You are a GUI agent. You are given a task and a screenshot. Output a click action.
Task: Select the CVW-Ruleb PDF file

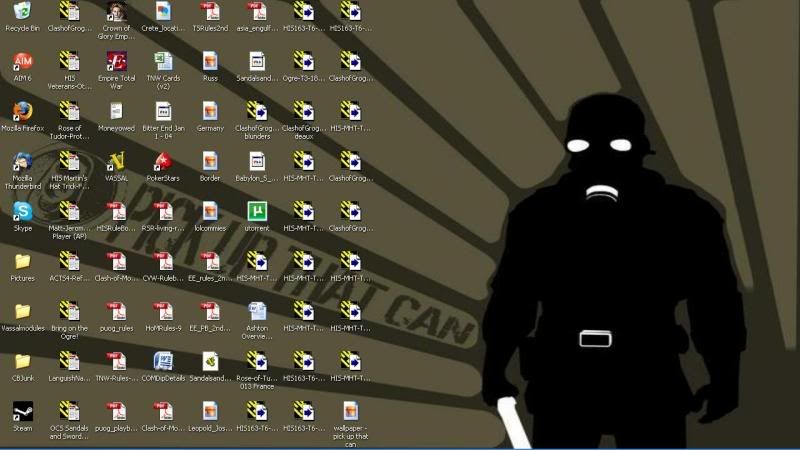163,261
